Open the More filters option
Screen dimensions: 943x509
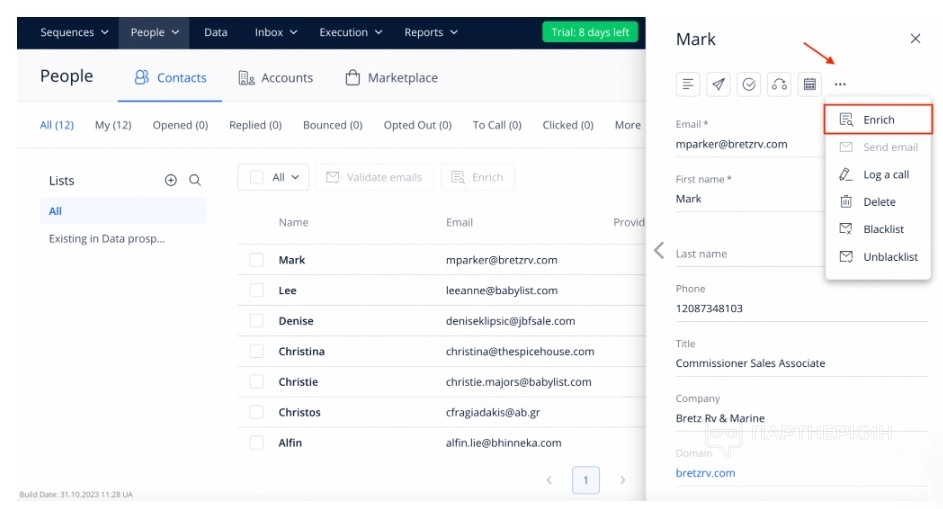[x=627, y=125]
